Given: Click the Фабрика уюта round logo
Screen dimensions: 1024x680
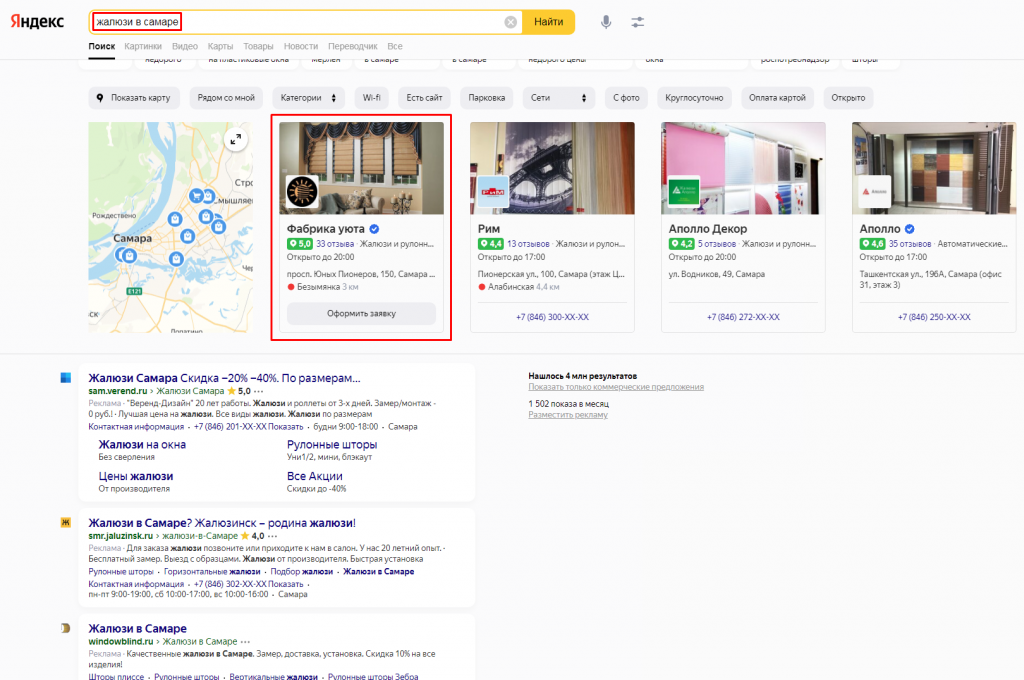Looking at the screenshot, I should point(302,192).
